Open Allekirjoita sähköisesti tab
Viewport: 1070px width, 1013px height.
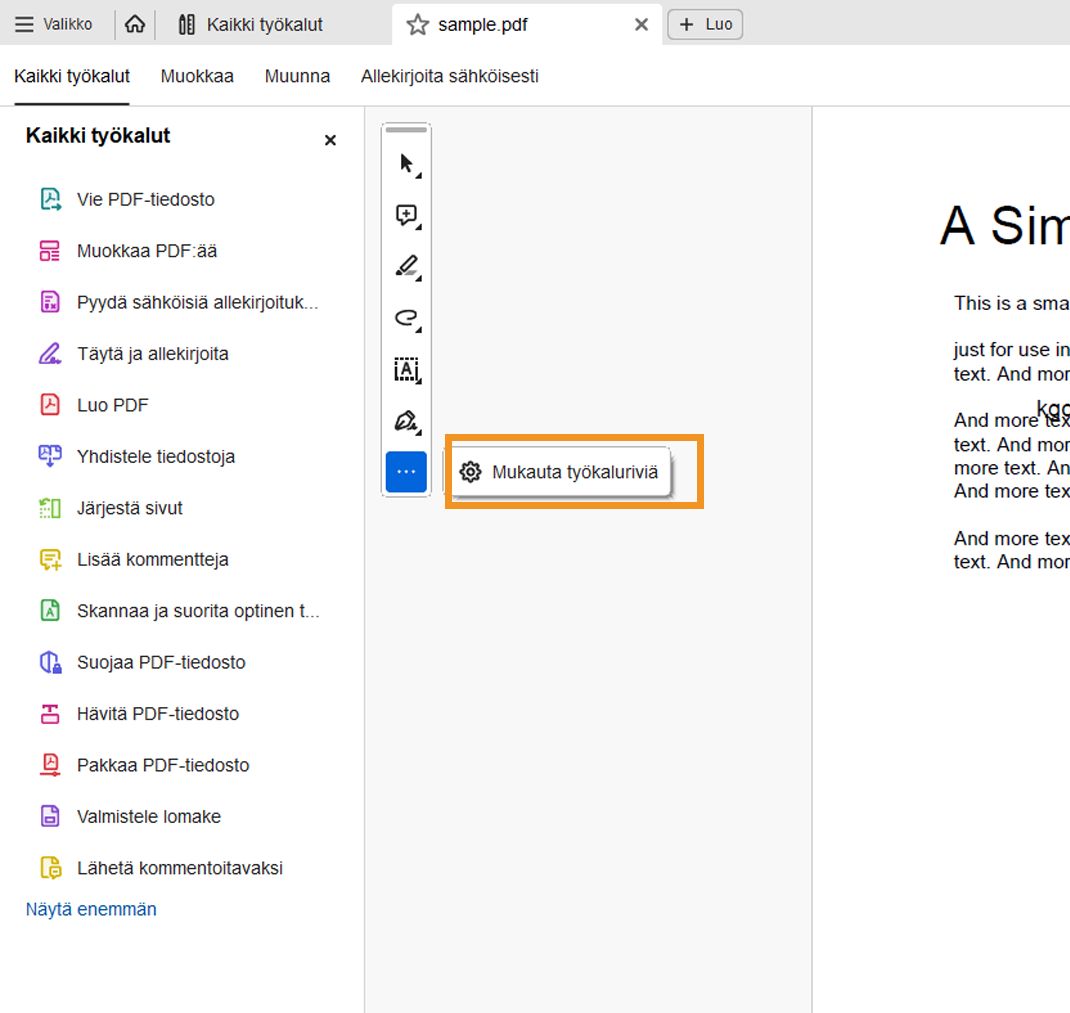449,76
